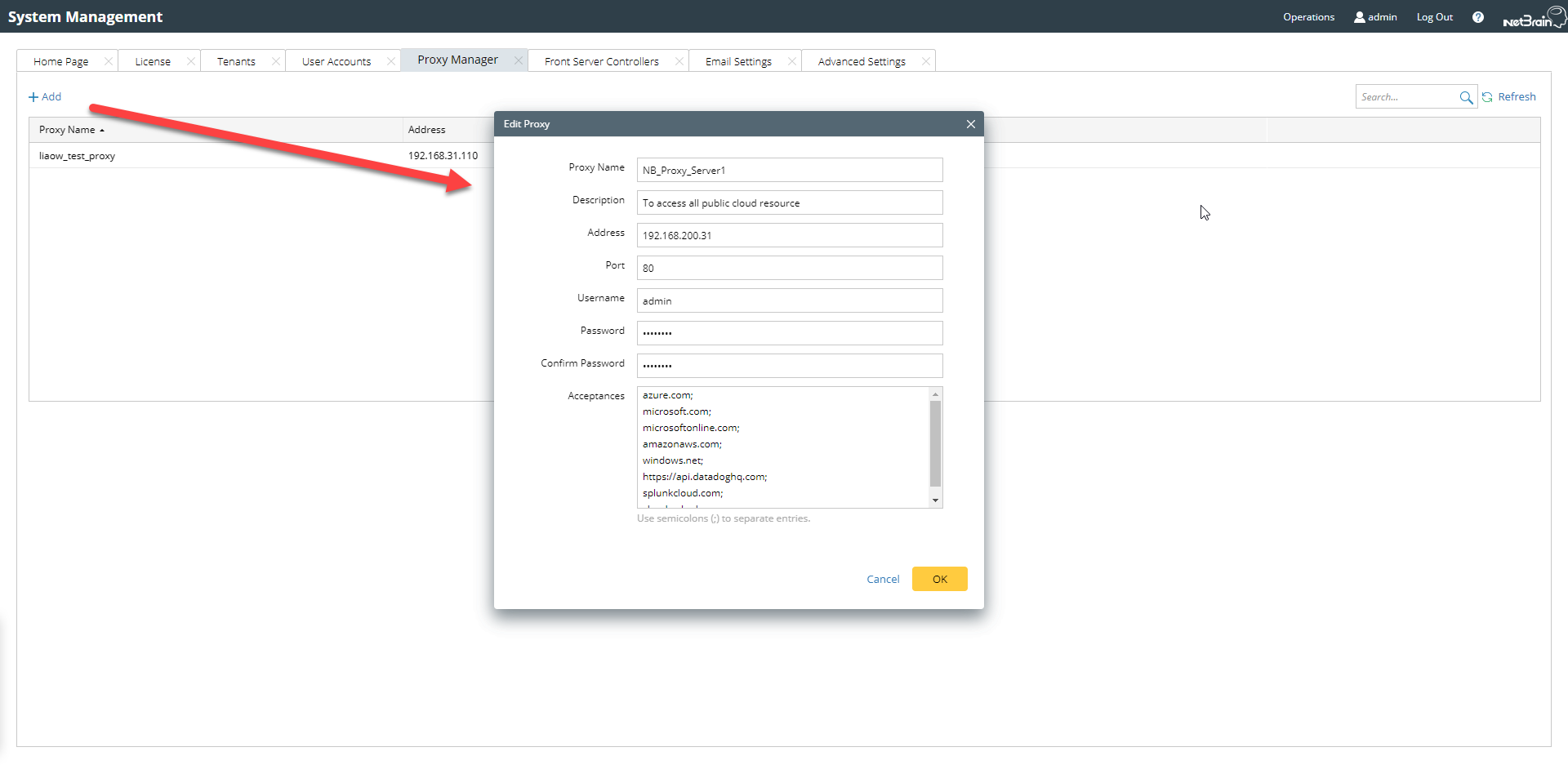Click the Cancel link

(x=883, y=579)
